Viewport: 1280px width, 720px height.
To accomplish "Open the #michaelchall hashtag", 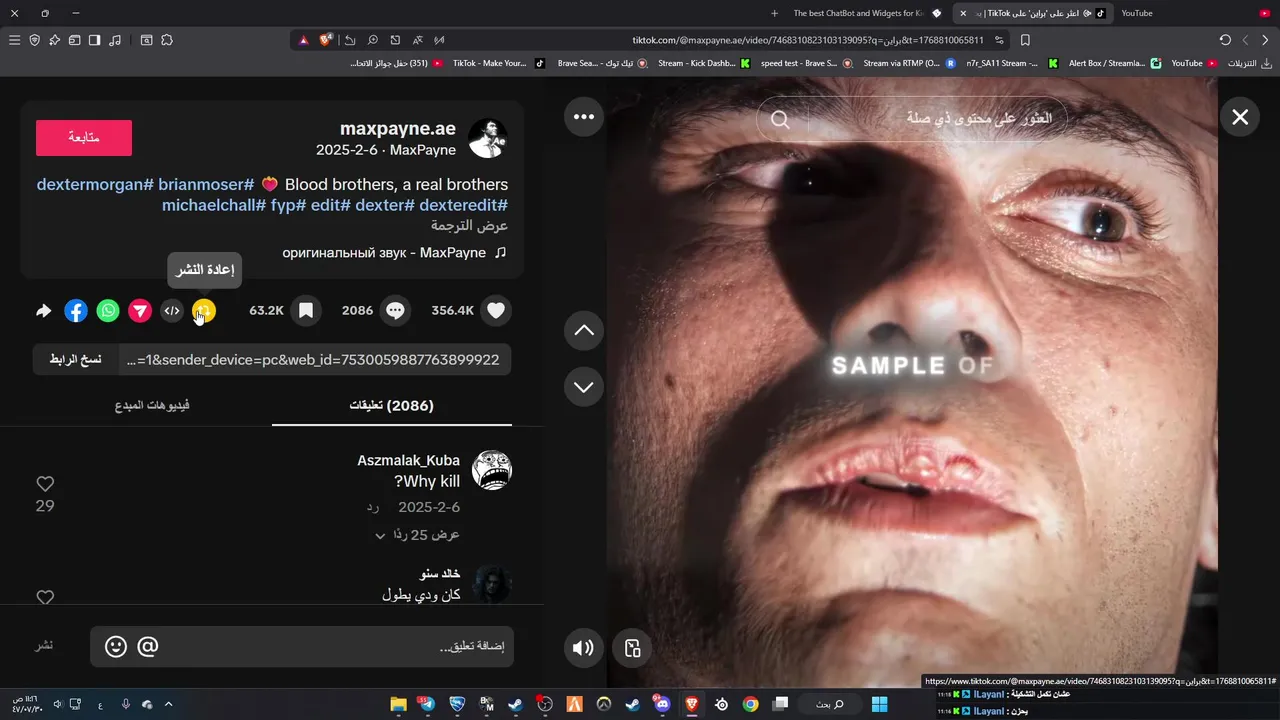I will tap(214, 205).
